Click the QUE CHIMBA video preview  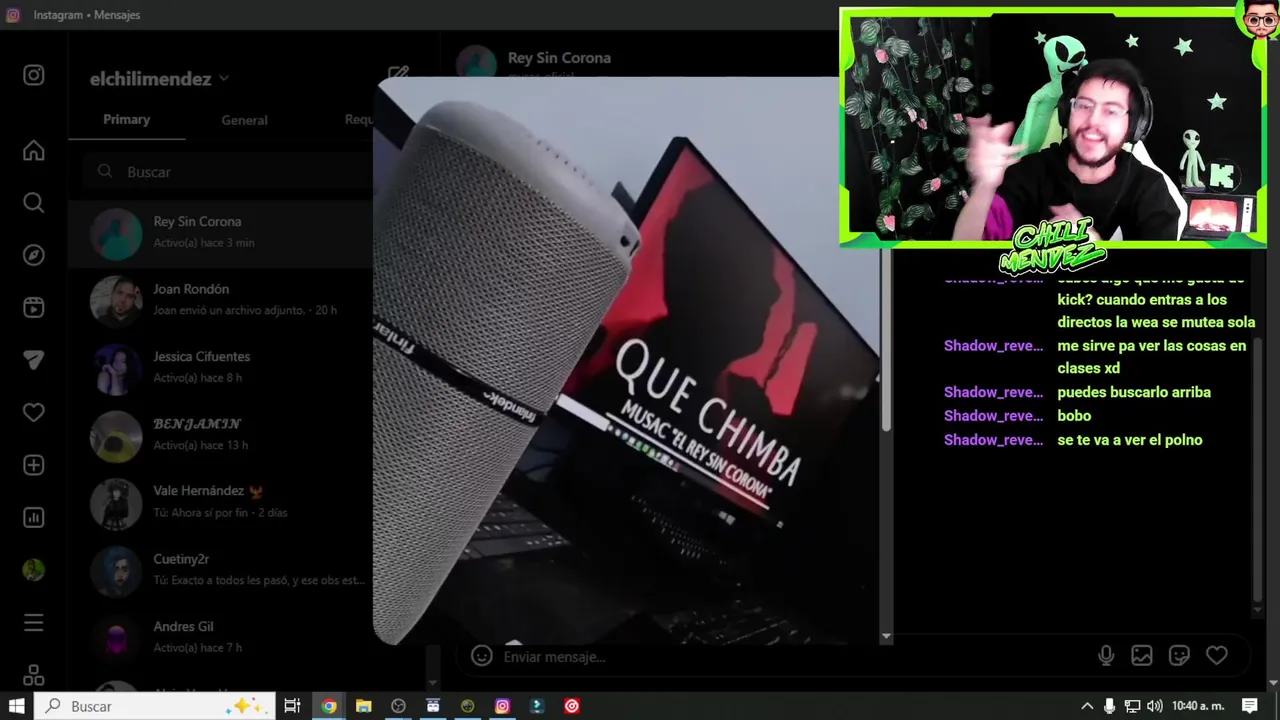[625, 360]
